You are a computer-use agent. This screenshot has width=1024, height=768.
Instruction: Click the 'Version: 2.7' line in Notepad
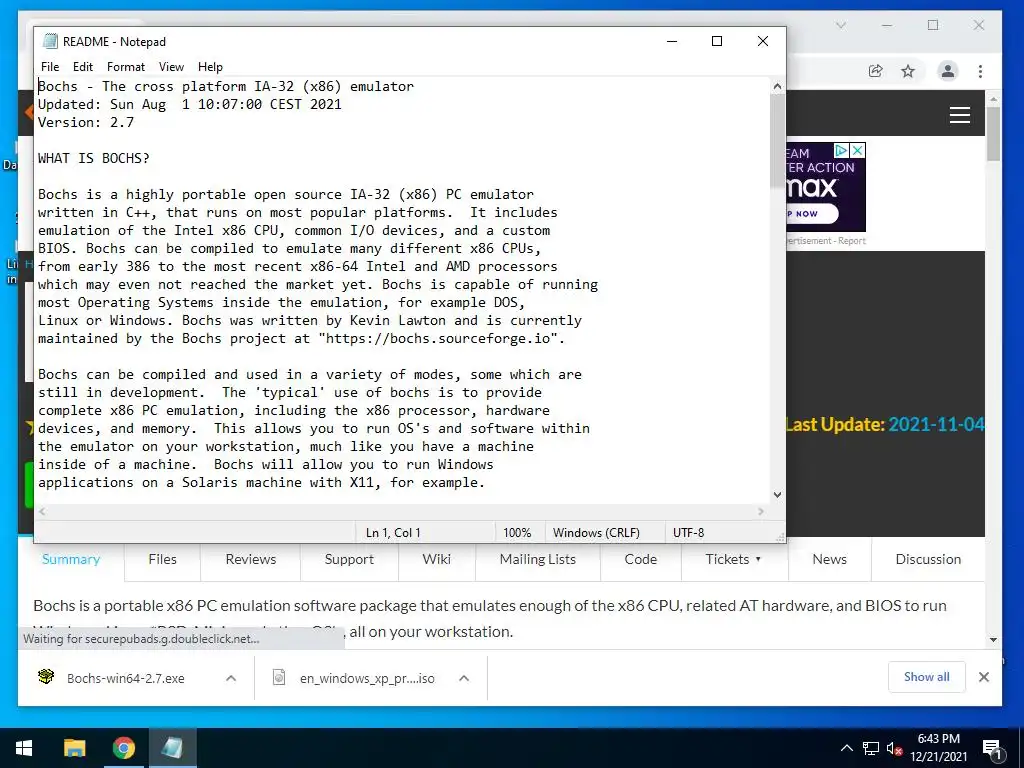[x=86, y=122]
